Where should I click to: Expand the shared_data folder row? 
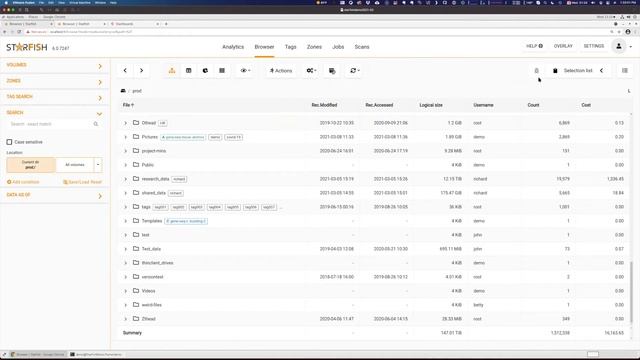click(x=125, y=193)
